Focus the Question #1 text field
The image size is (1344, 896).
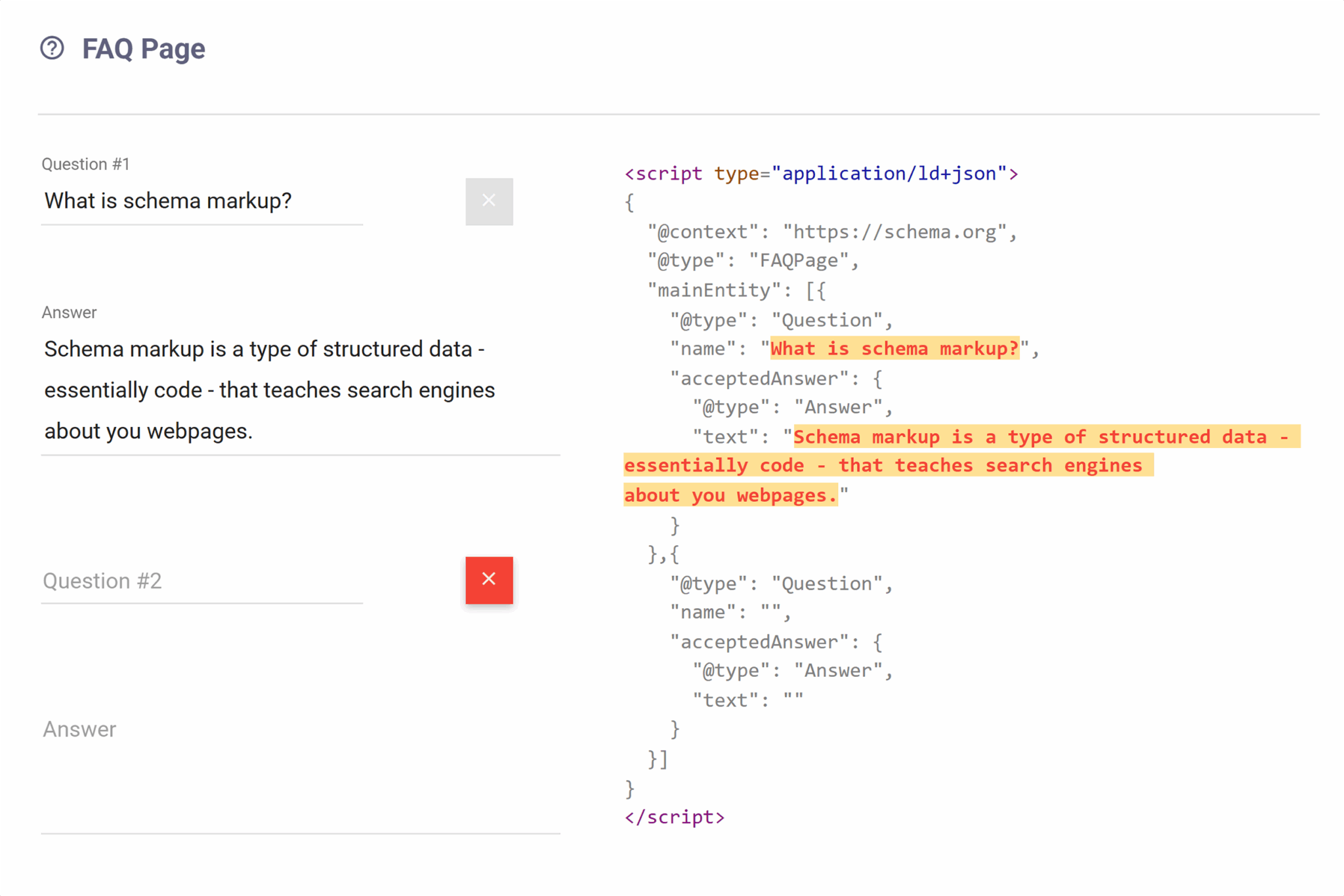pos(201,201)
